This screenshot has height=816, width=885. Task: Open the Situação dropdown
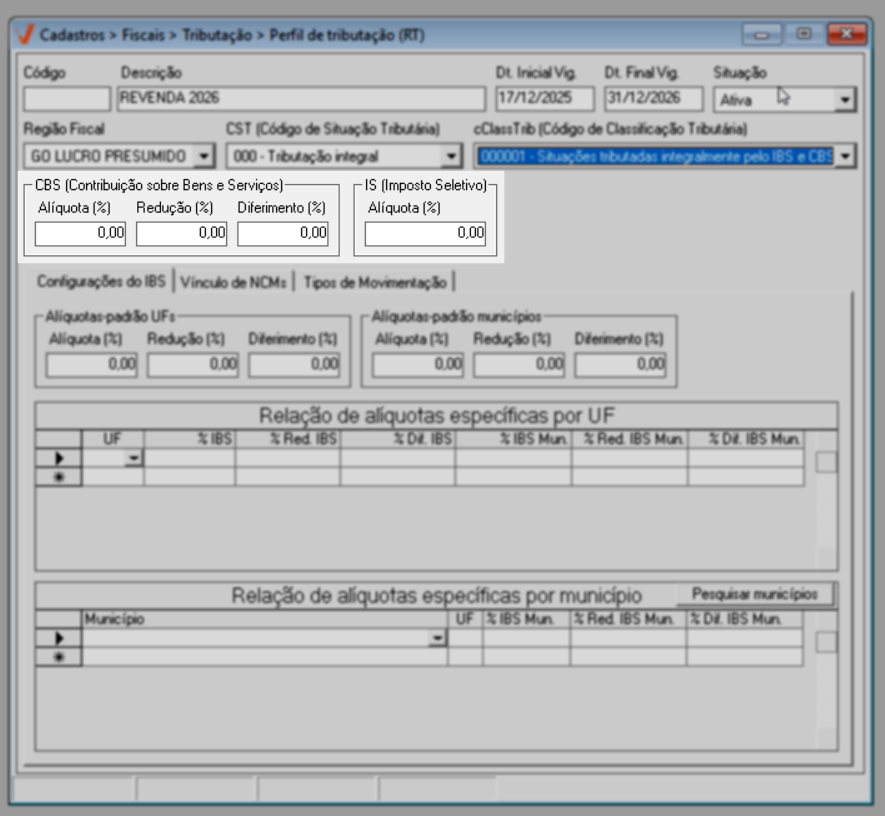(845, 99)
